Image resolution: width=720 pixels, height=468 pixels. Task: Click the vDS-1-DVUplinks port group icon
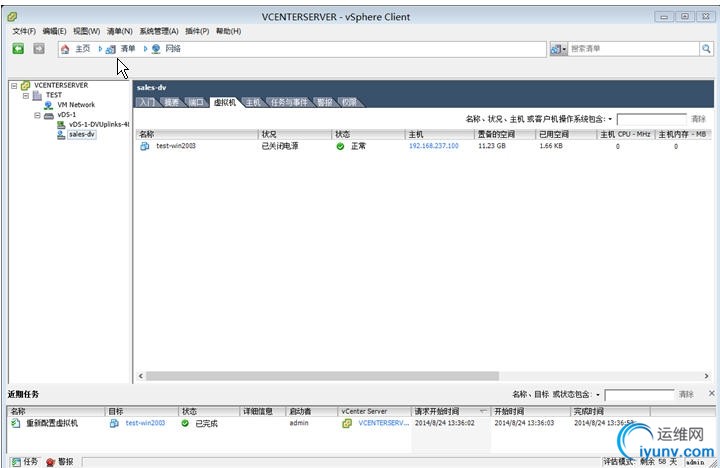pos(61,124)
